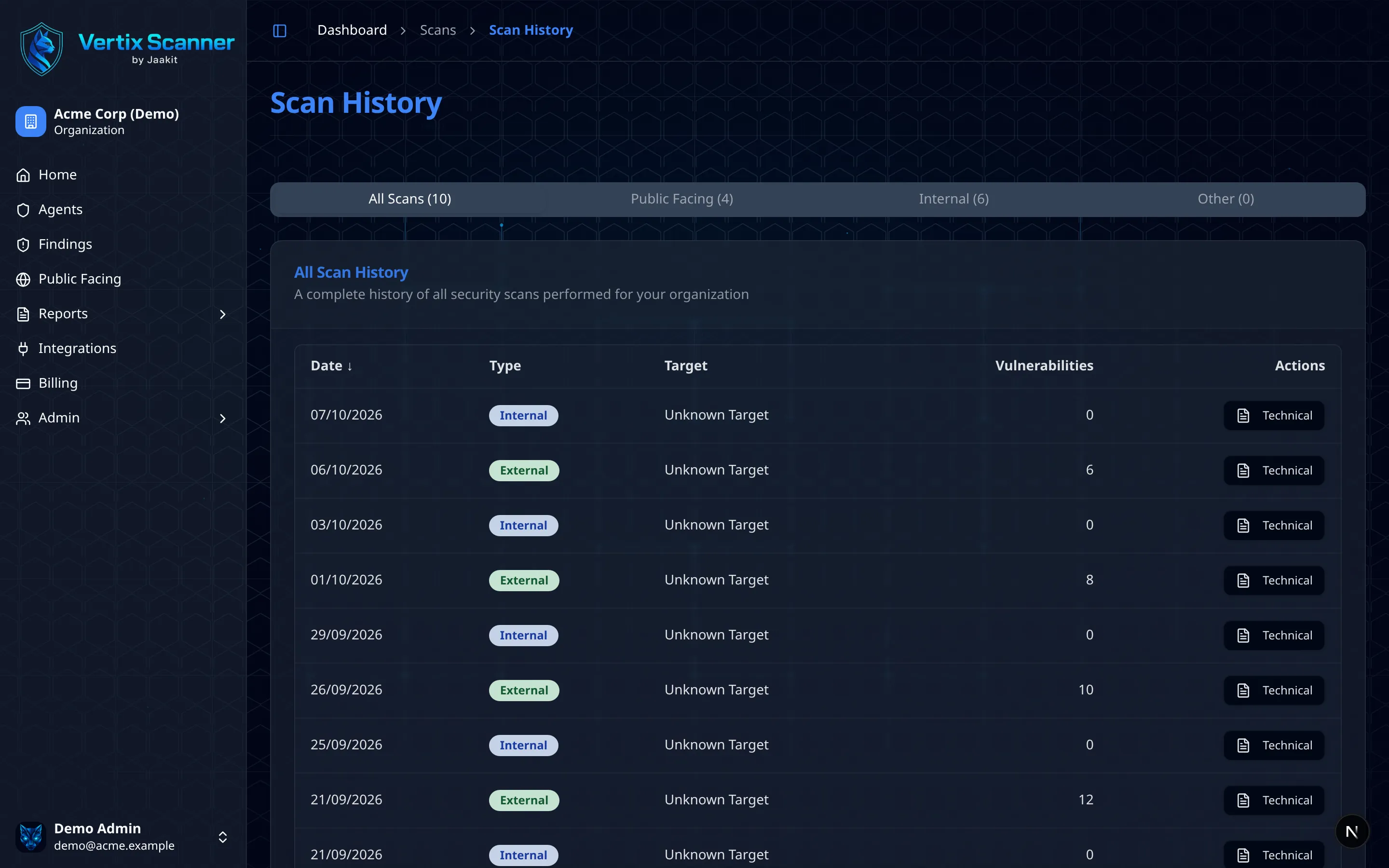Click the Target column header
Viewport: 1389px width, 868px height.
pyautogui.click(x=686, y=366)
